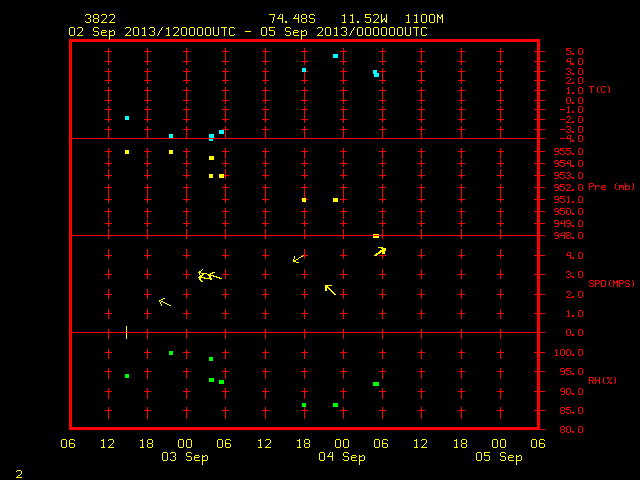
Task: Click the bold northeast-pointing wind arrow
Action: point(380,252)
